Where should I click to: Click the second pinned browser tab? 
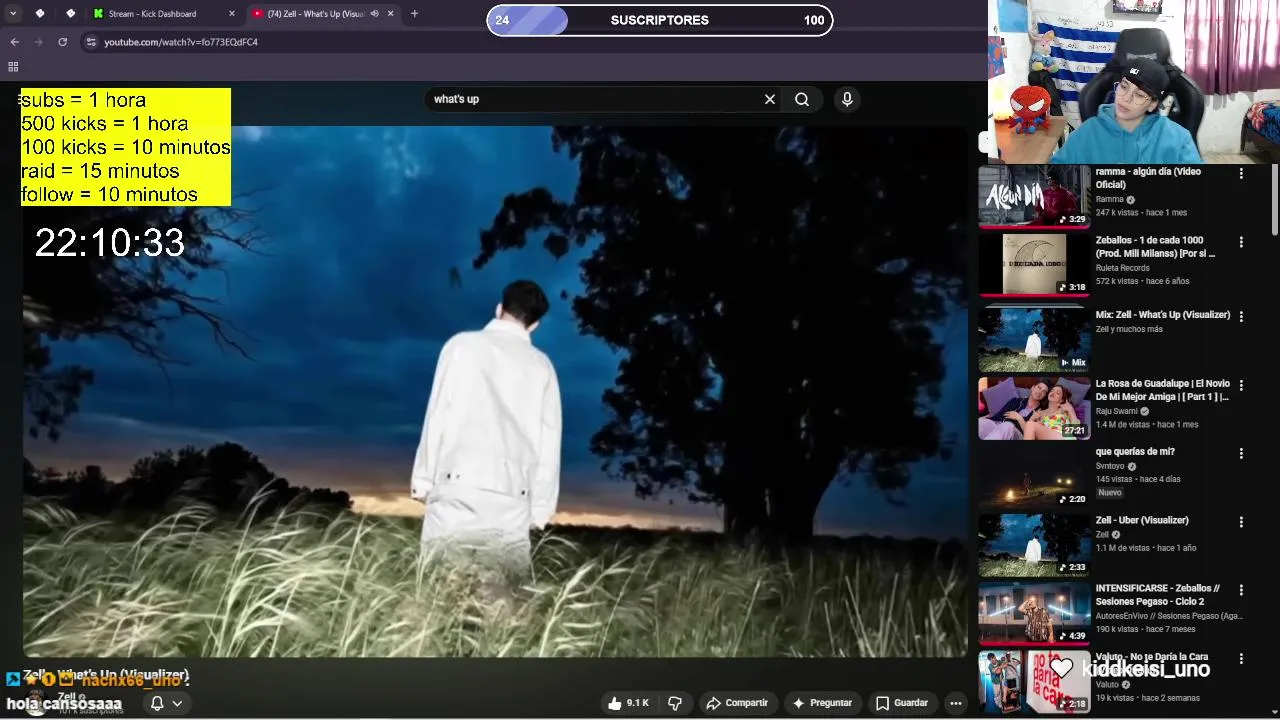coord(71,14)
